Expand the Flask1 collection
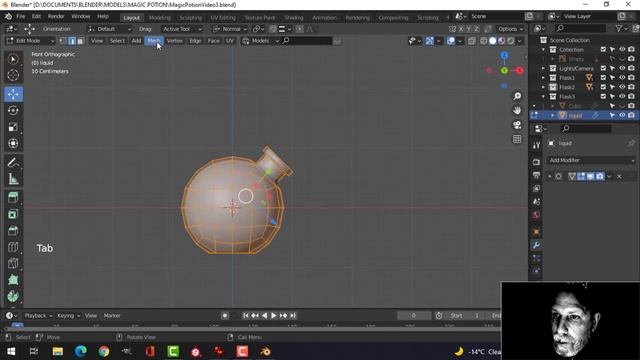This screenshot has height=360, width=640. pos(543,78)
